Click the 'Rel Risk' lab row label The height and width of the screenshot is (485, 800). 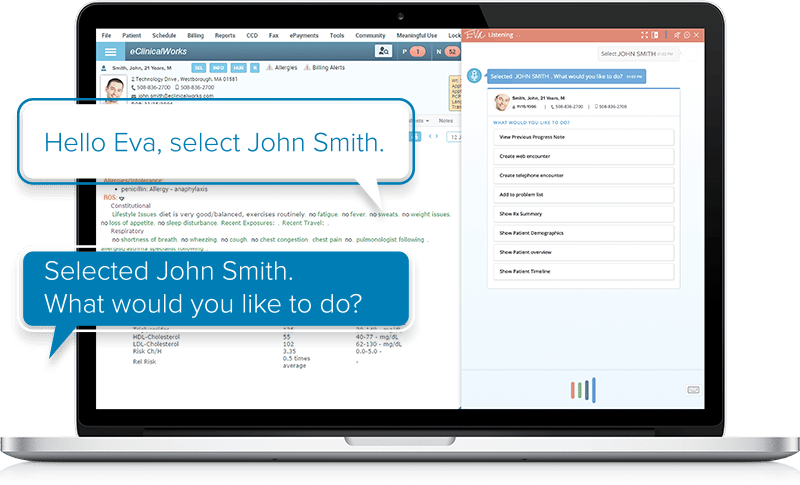pyautogui.click(x=144, y=362)
